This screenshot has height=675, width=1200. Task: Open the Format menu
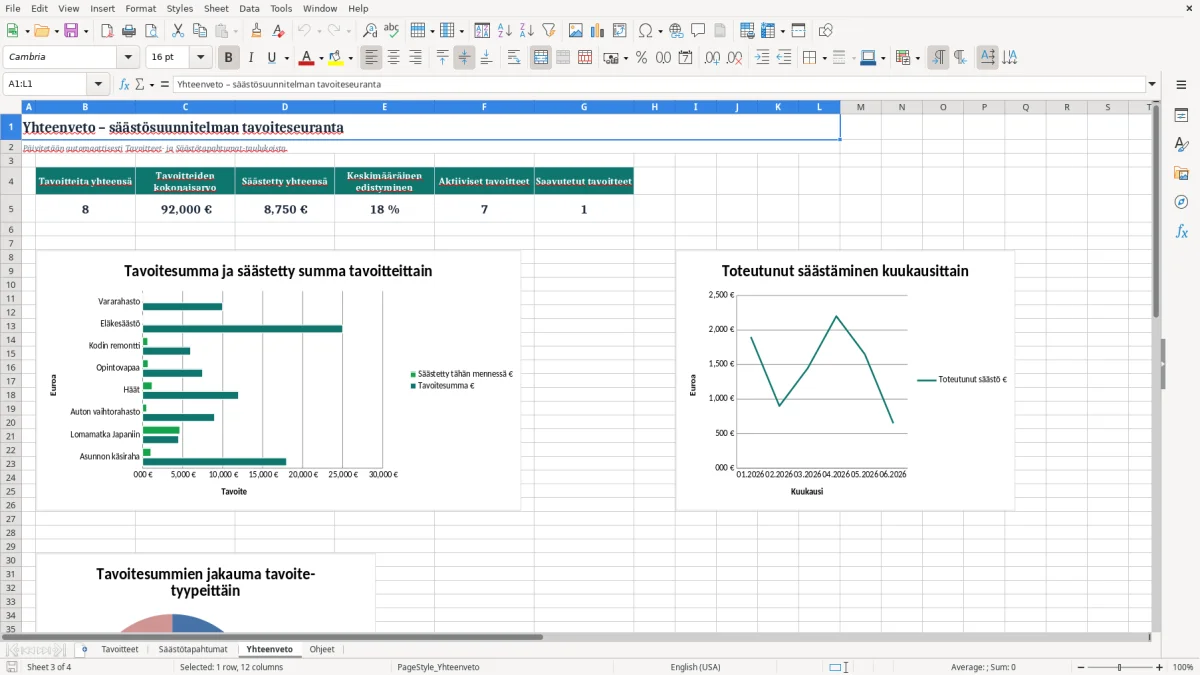click(x=140, y=8)
